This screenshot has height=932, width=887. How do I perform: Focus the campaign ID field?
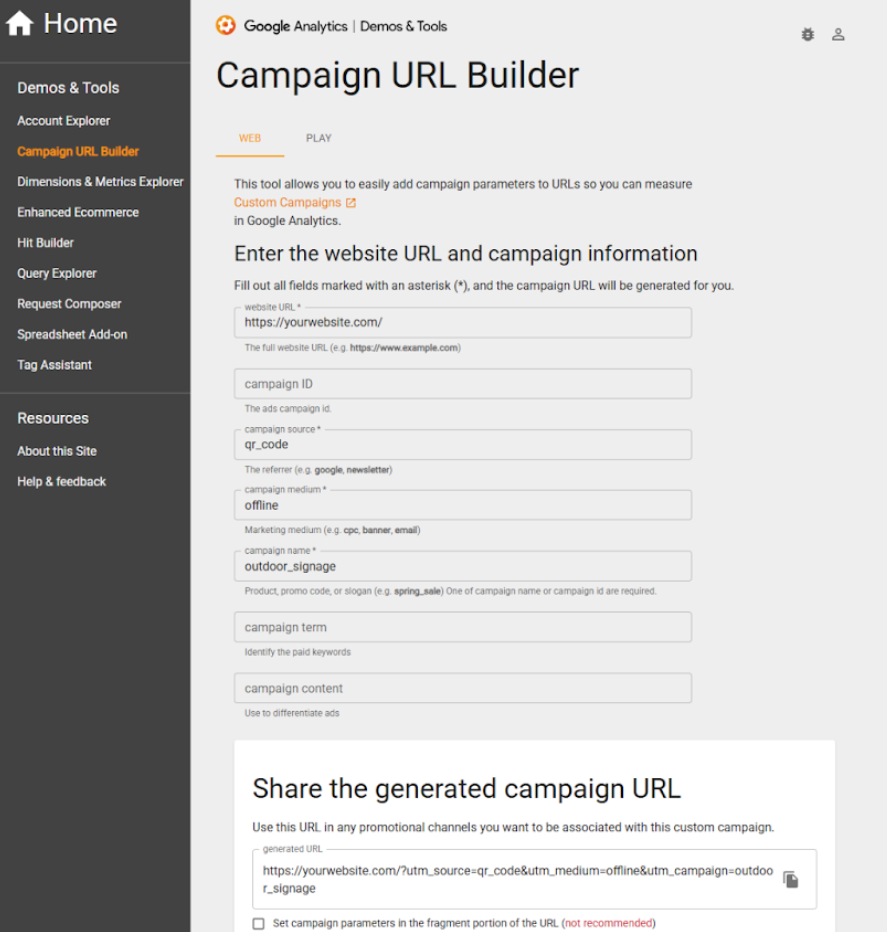coord(463,384)
